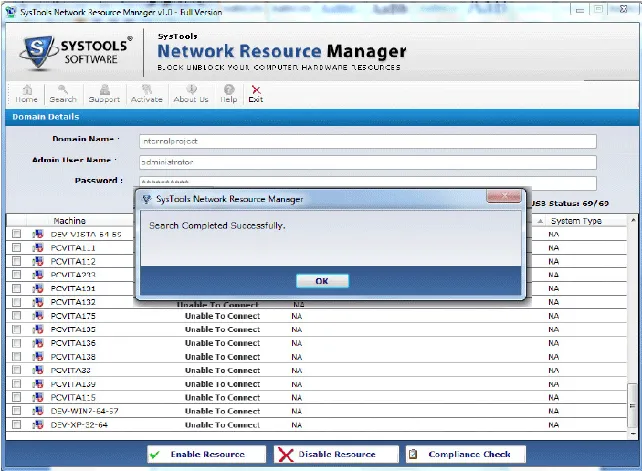
Task: Click the machine list scrollbar thumb
Action: click(x=633, y=405)
